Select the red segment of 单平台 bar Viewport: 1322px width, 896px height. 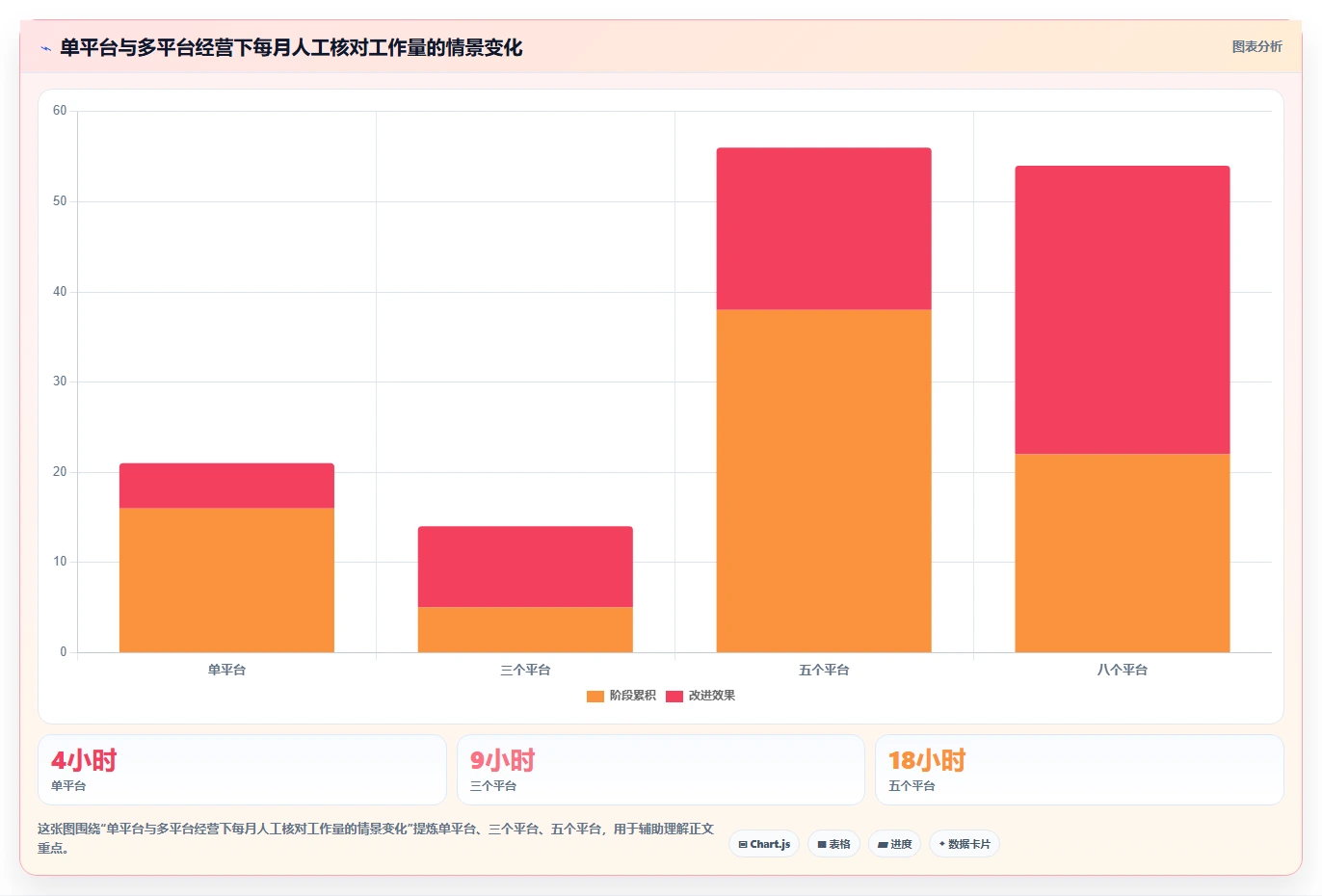point(226,486)
